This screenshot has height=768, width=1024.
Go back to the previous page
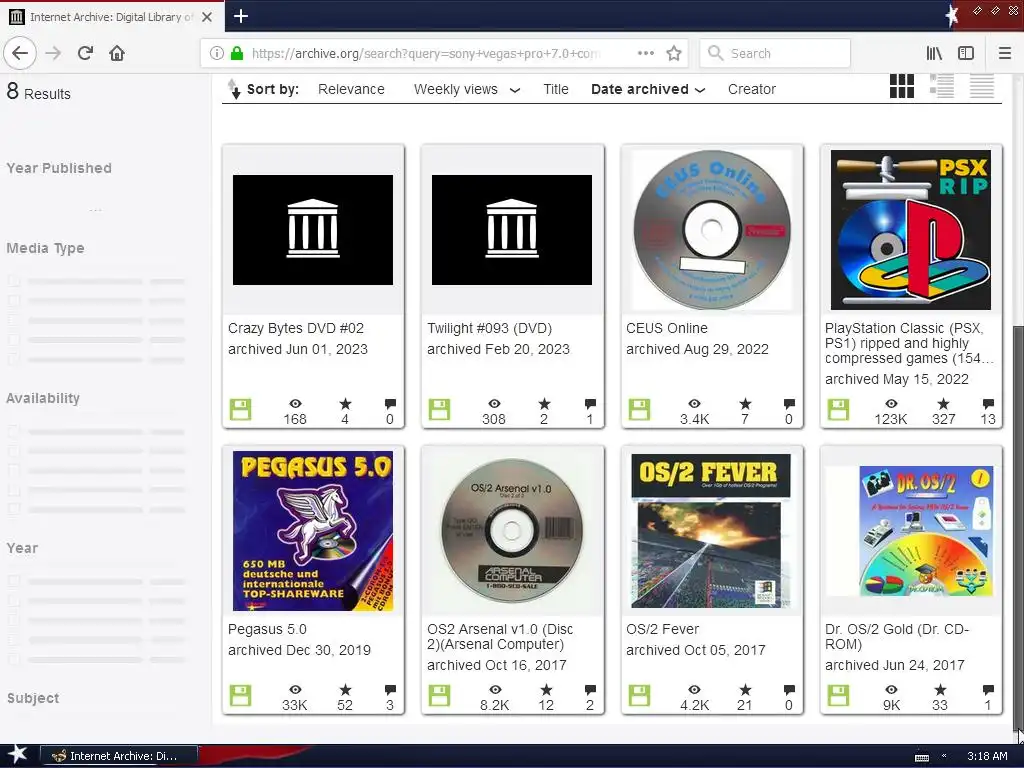click(x=20, y=53)
